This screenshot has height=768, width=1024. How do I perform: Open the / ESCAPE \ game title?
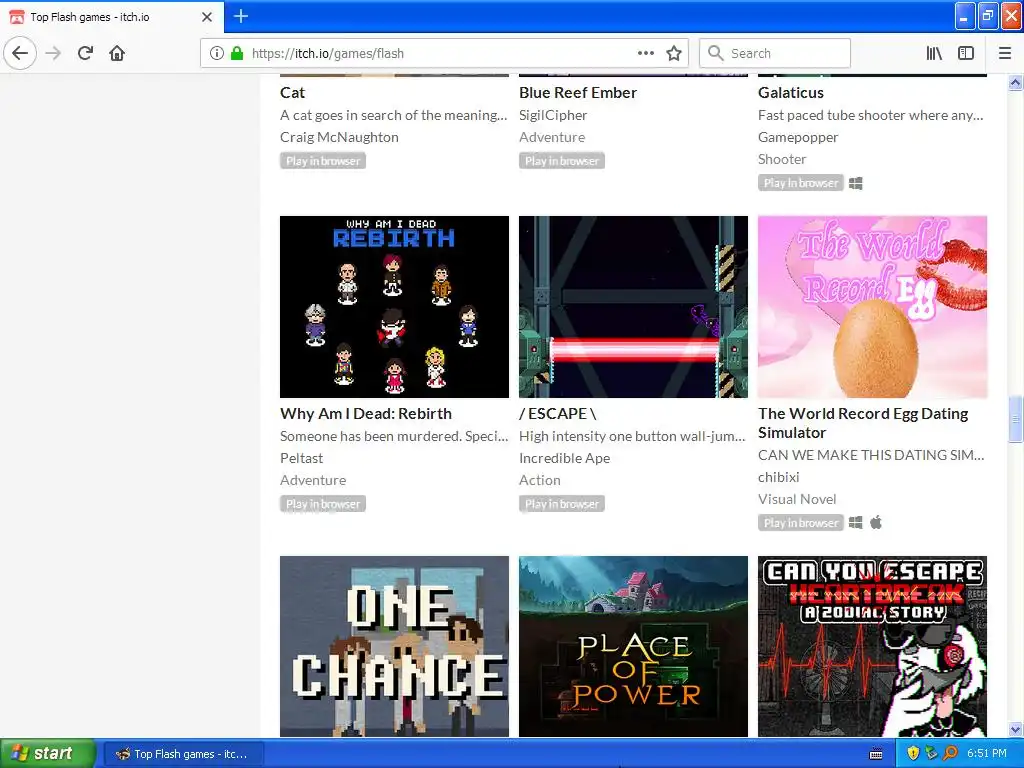tap(558, 413)
